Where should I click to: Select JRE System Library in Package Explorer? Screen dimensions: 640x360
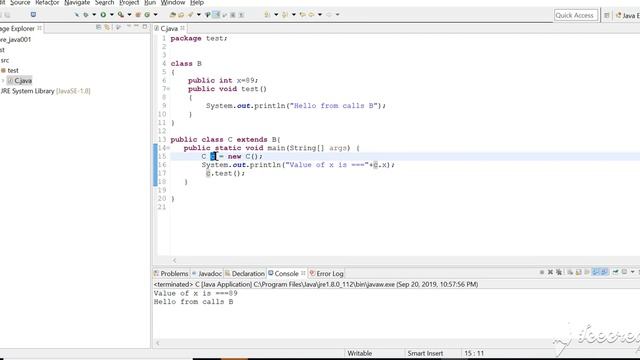click(x=45, y=91)
